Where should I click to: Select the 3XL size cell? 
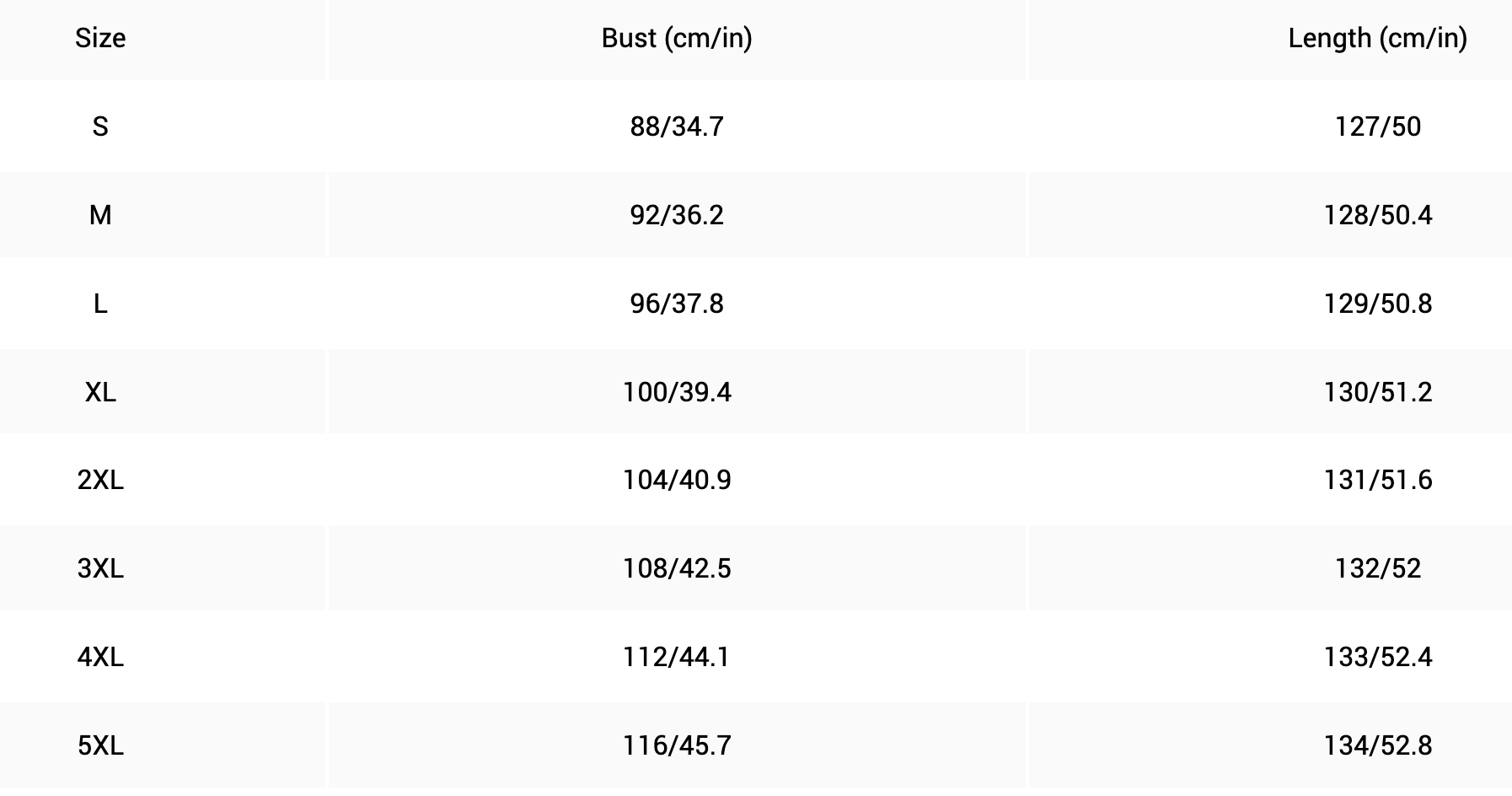[x=100, y=568]
